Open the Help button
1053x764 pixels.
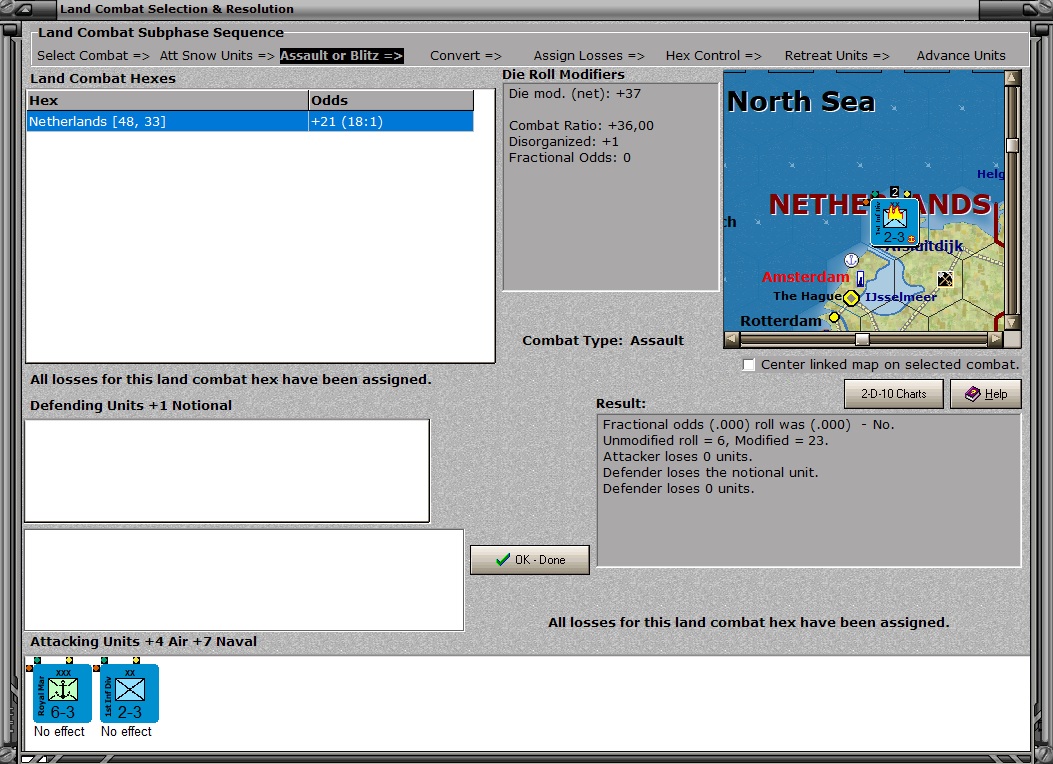click(x=986, y=394)
